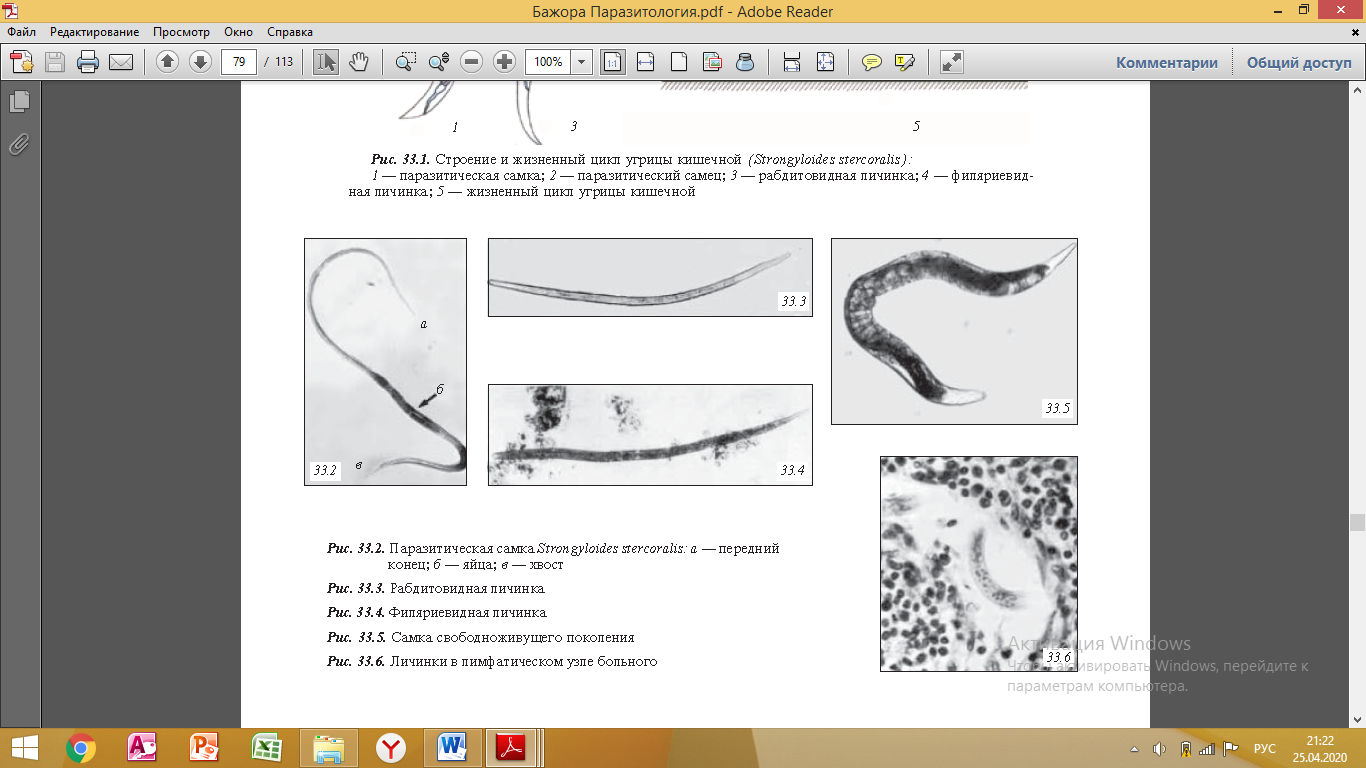
Task: Toggle Fit Page view mode
Action: click(x=679, y=62)
